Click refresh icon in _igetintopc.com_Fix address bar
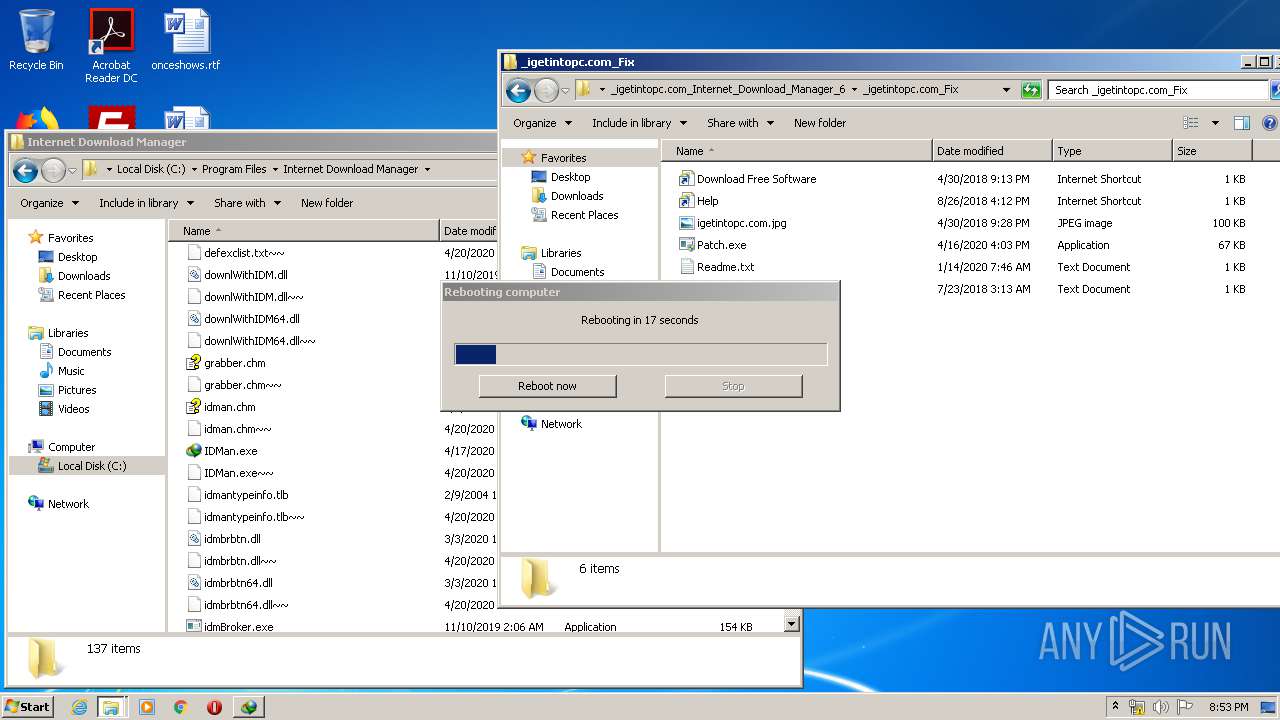Viewport: 1280px width, 720px height. point(1031,90)
